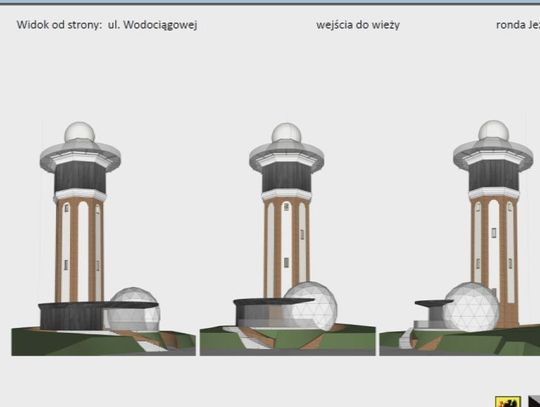Click the dark octagonal tank of left tower
Image resolution: width=540 pixels, height=407 pixels.
[x=80, y=176]
